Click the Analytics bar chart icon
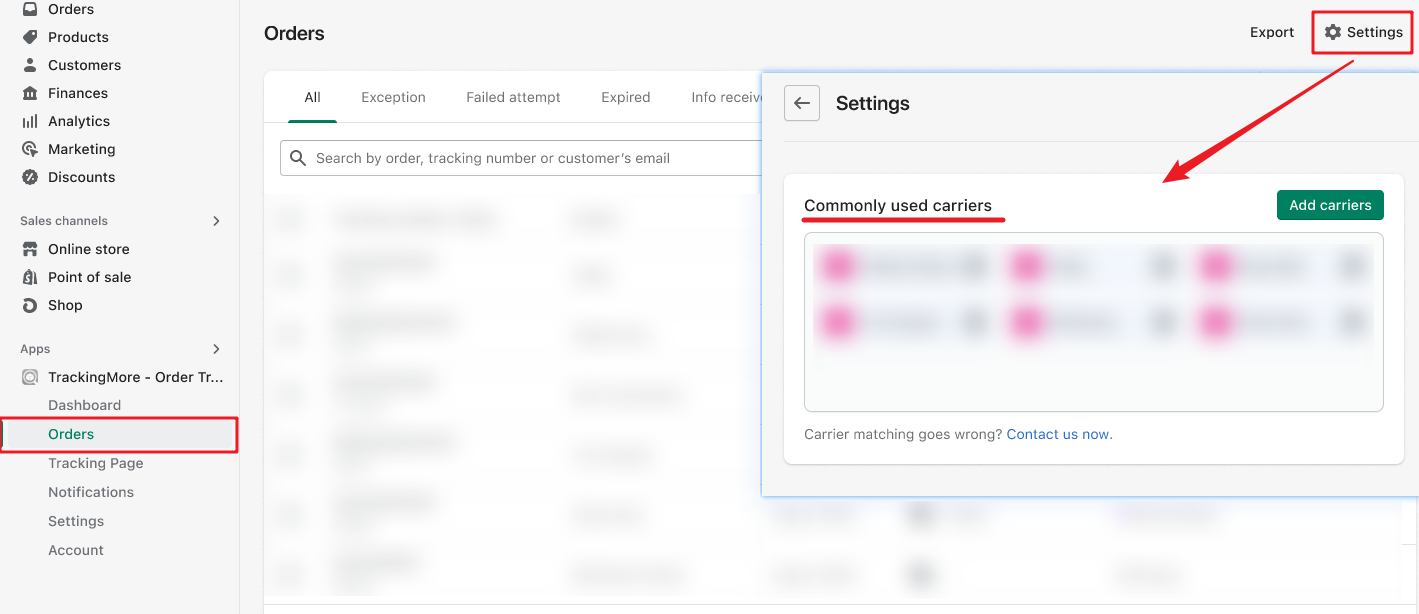Screen dimensions: 1419x614 coord(30,121)
